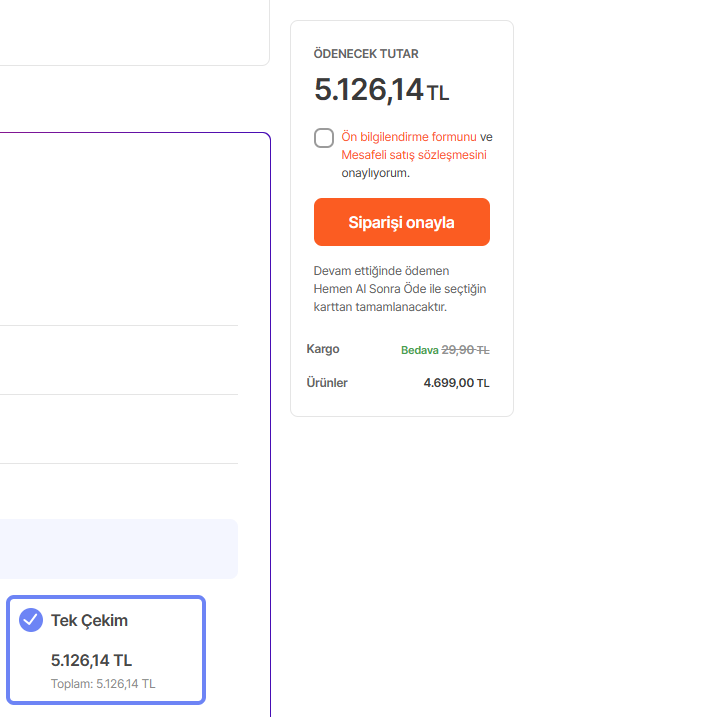Click the blue checkmark icon on Tek Çekim
Screen dimensions: 715x717
(x=31, y=620)
